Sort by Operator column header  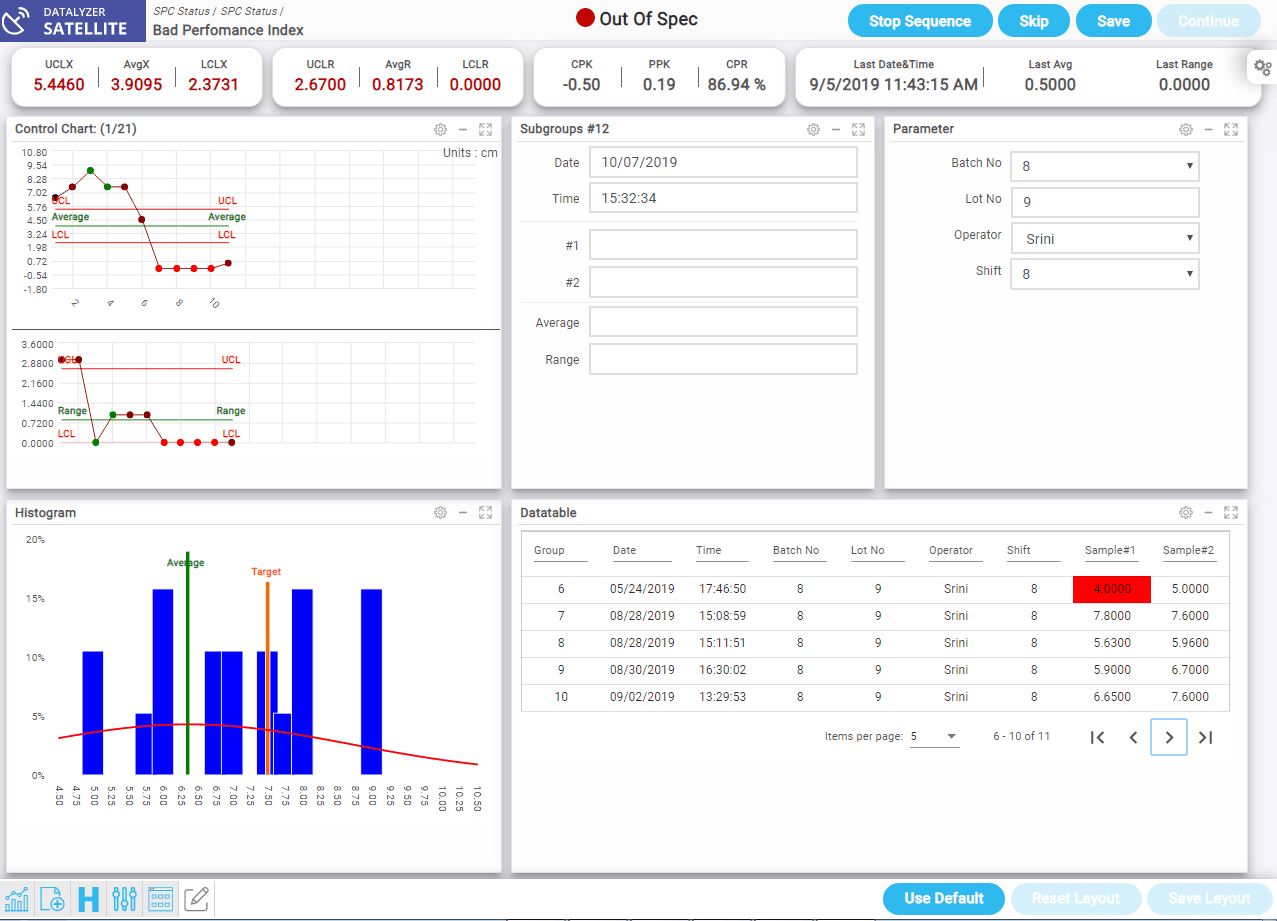[x=951, y=550]
